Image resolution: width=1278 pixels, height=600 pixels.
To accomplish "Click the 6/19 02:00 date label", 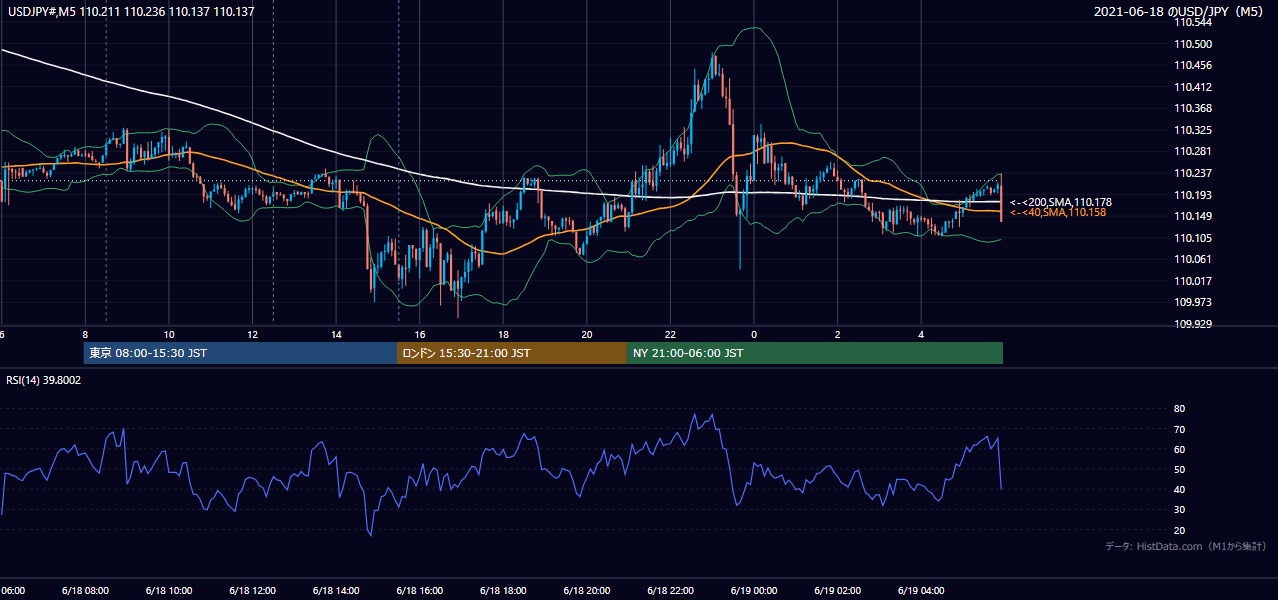I will click(838, 591).
